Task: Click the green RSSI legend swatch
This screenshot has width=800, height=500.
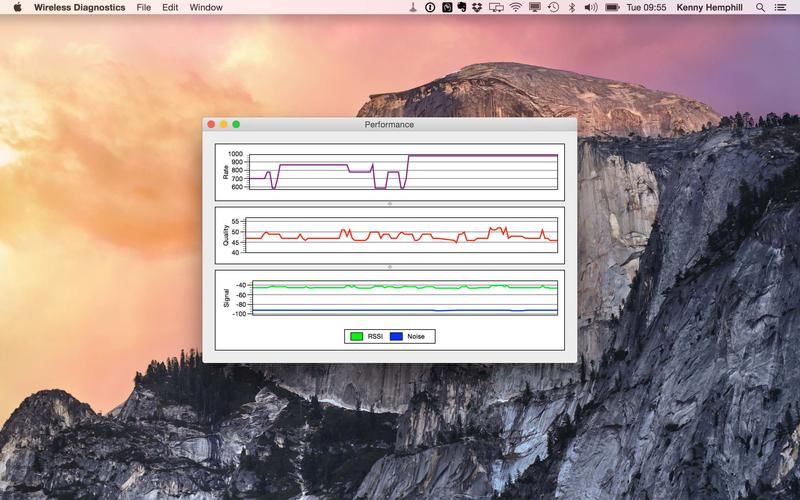Action: 356,336
